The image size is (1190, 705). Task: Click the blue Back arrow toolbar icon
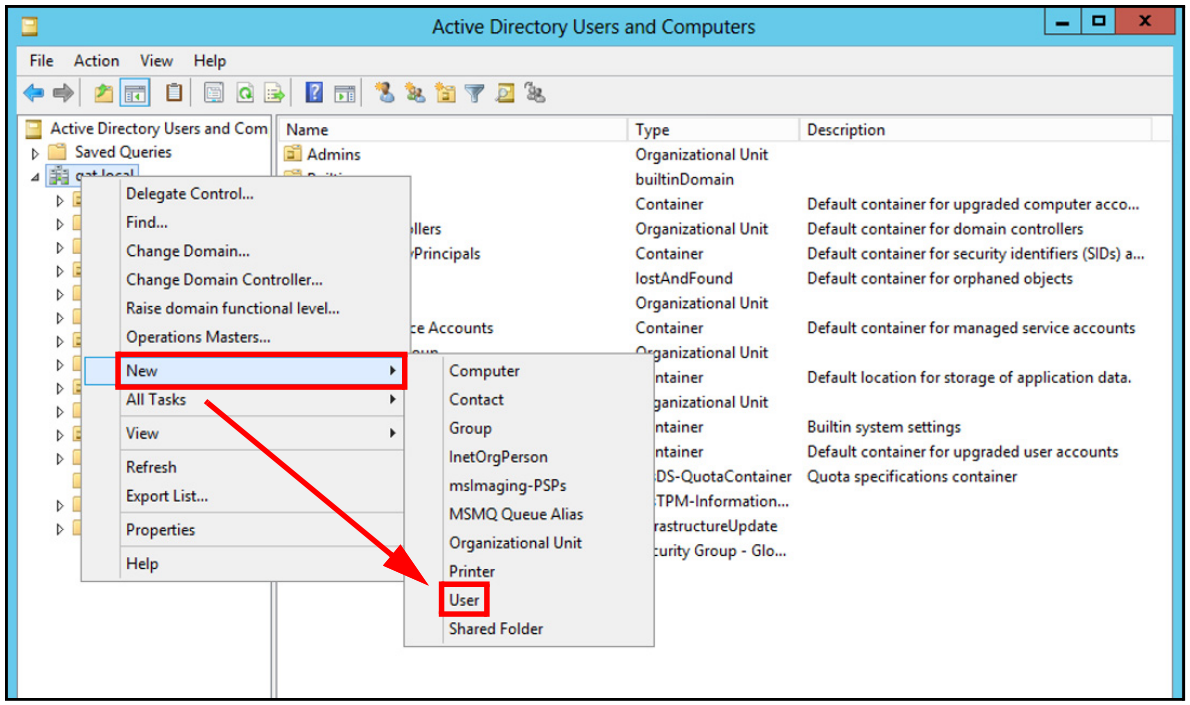33,93
